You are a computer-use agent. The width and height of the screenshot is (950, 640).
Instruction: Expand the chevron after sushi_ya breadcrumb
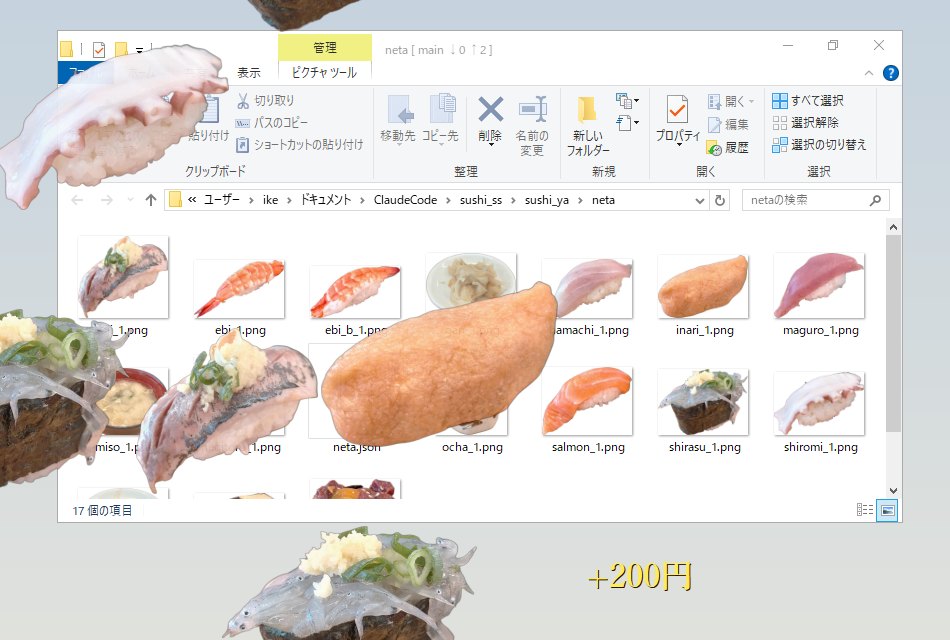[580, 200]
